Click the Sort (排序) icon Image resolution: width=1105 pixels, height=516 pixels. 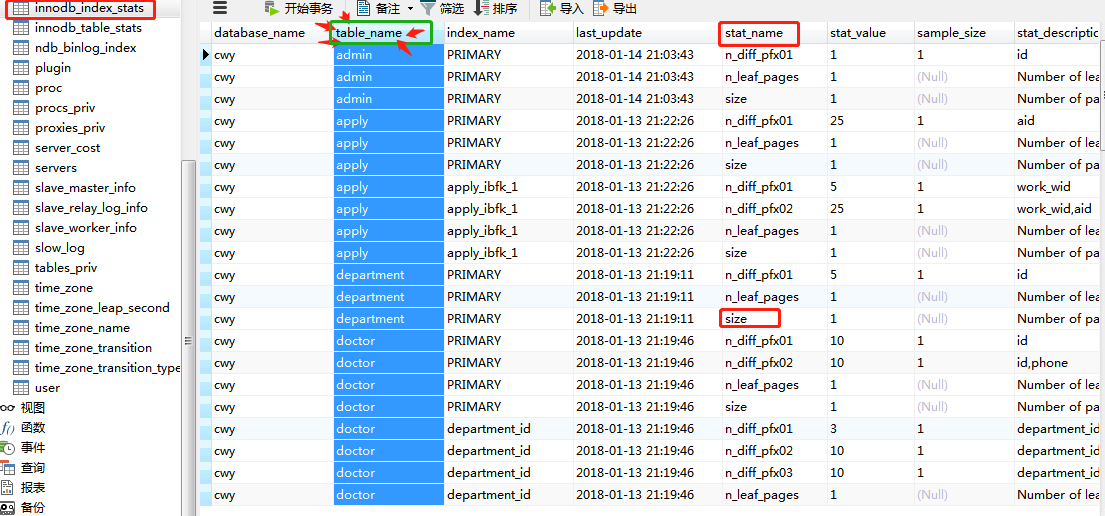[x=481, y=8]
